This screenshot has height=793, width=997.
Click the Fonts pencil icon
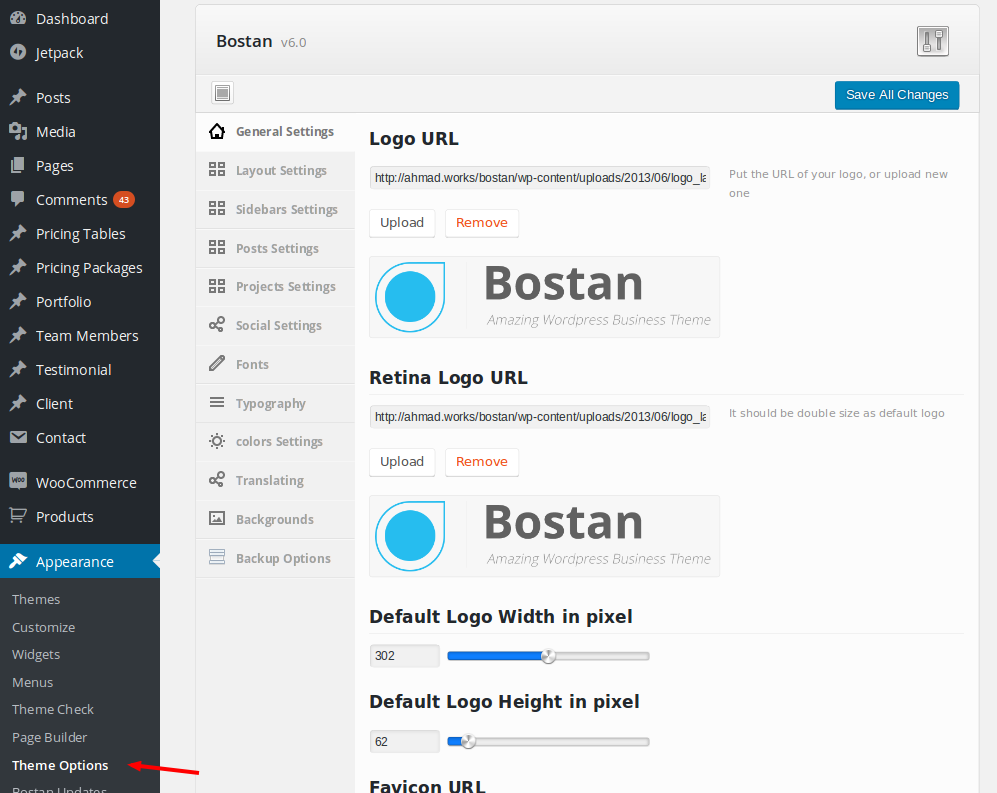[x=217, y=364]
